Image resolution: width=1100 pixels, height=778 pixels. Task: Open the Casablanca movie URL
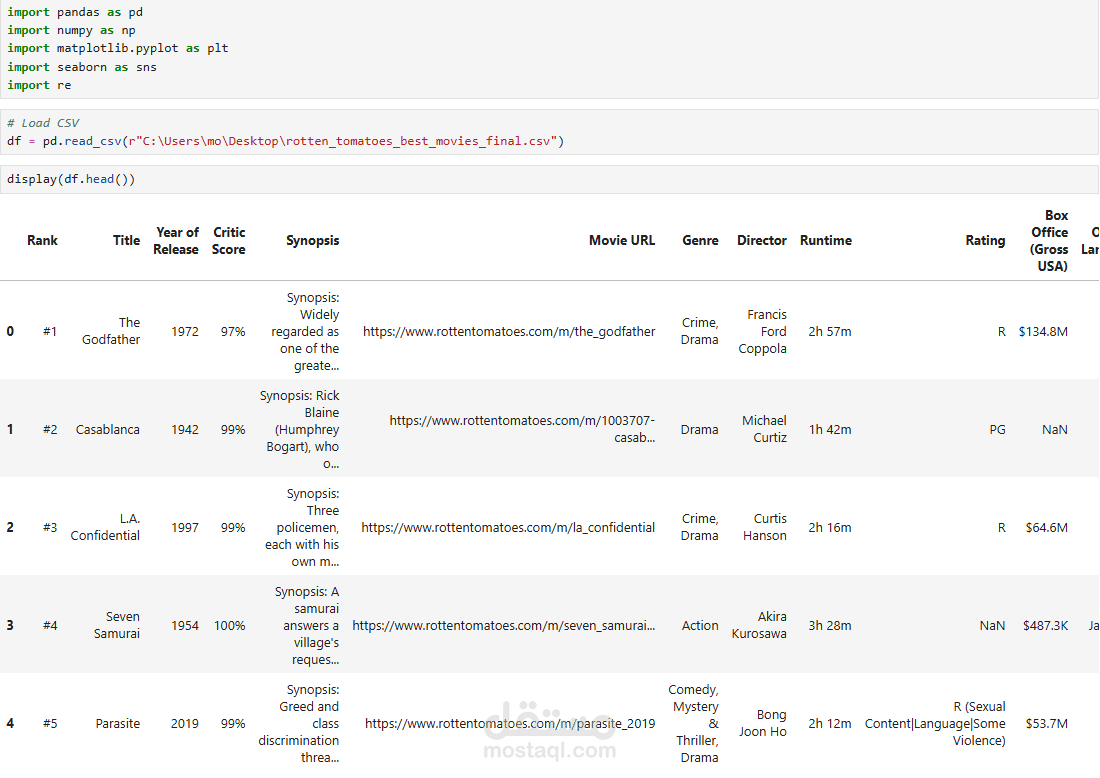coord(522,429)
